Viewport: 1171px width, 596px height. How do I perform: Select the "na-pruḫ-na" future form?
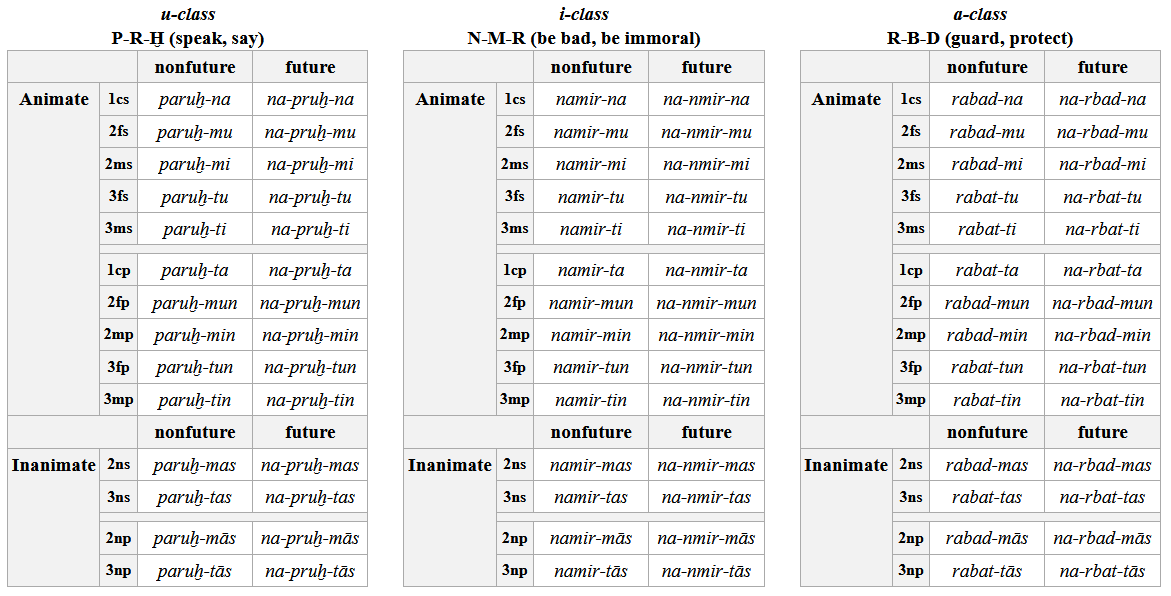click(310, 99)
